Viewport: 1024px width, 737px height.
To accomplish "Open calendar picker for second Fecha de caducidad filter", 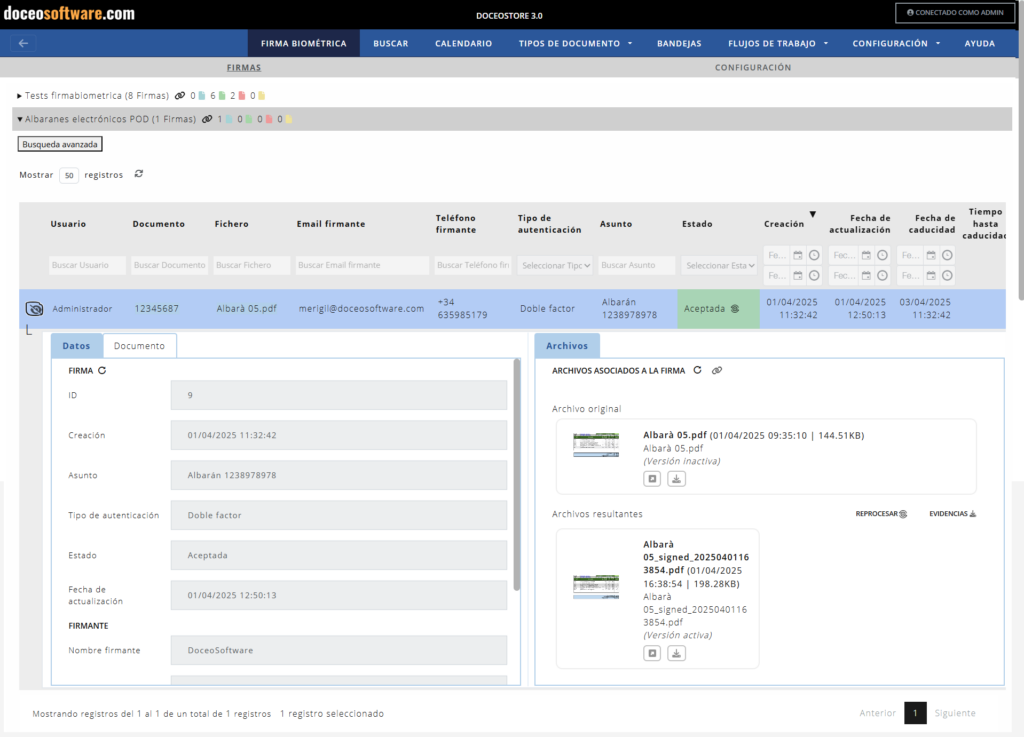I will tap(931, 275).
